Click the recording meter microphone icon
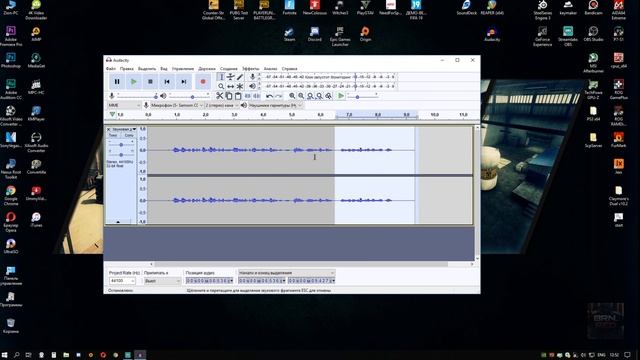This screenshot has width=640, height=360. pyautogui.click(x=253, y=77)
